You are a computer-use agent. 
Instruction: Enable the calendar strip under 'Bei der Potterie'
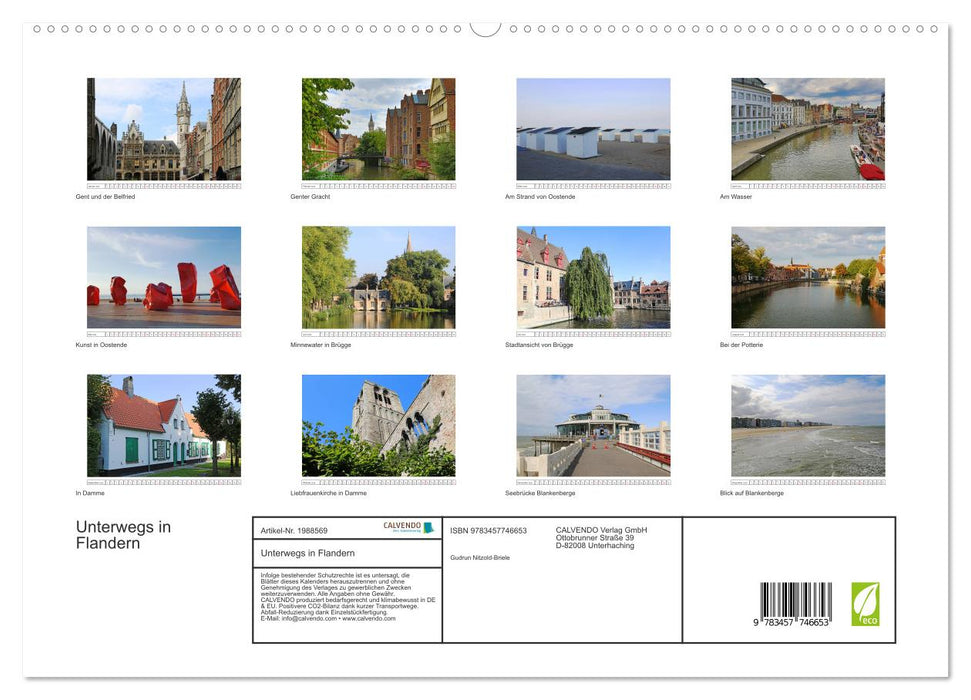click(808, 333)
